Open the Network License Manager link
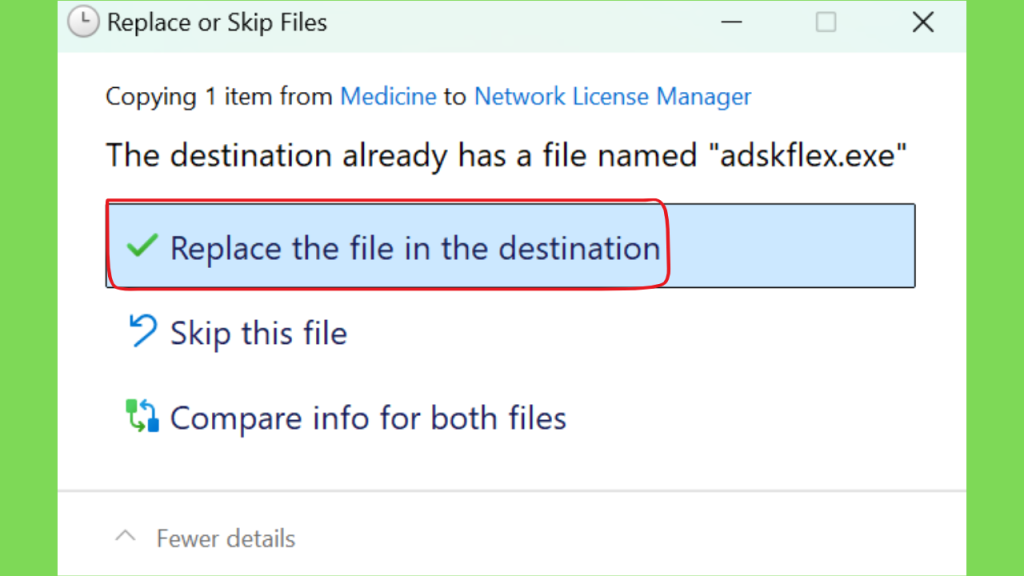 point(613,97)
